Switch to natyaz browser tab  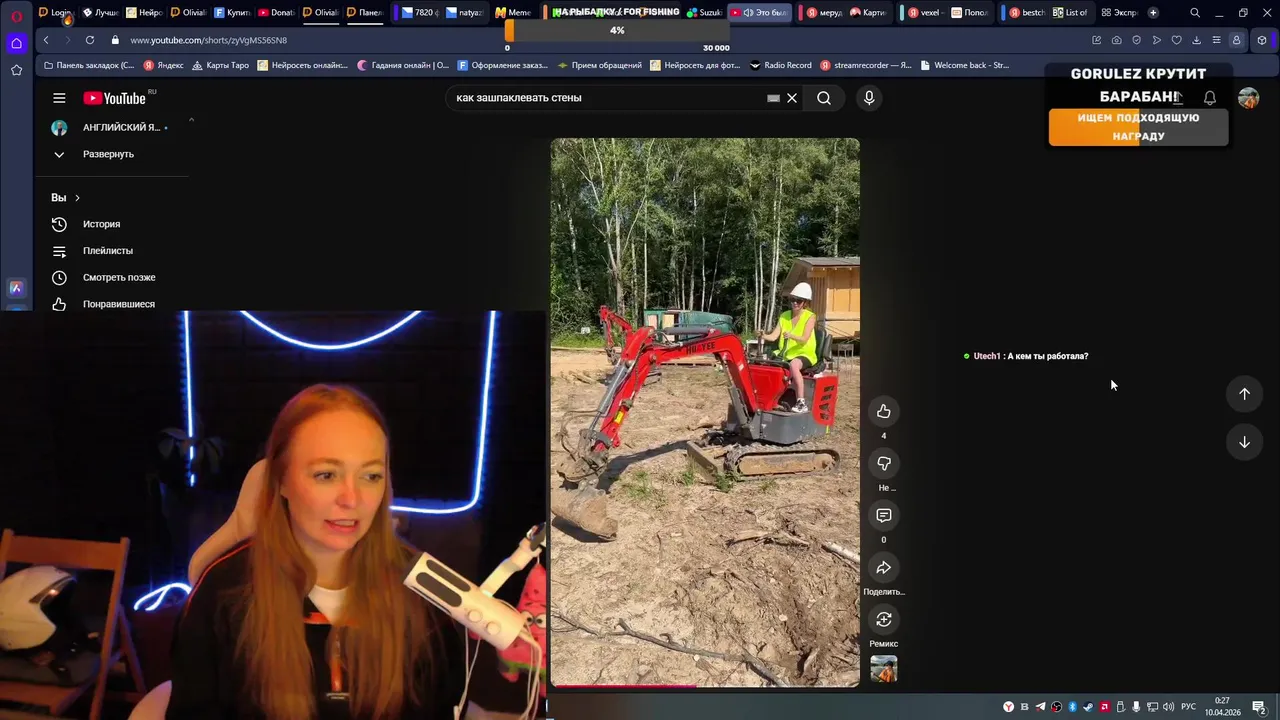[464, 13]
